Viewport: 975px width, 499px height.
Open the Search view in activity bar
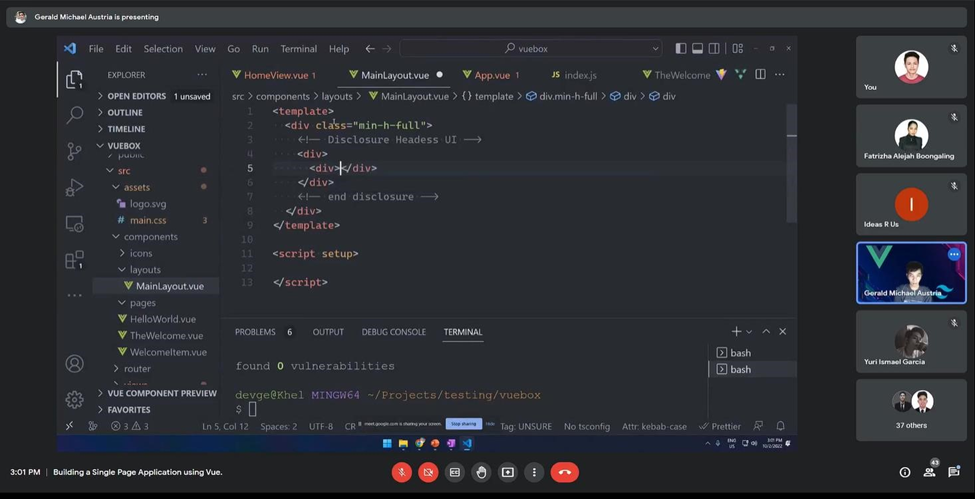(75, 114)
